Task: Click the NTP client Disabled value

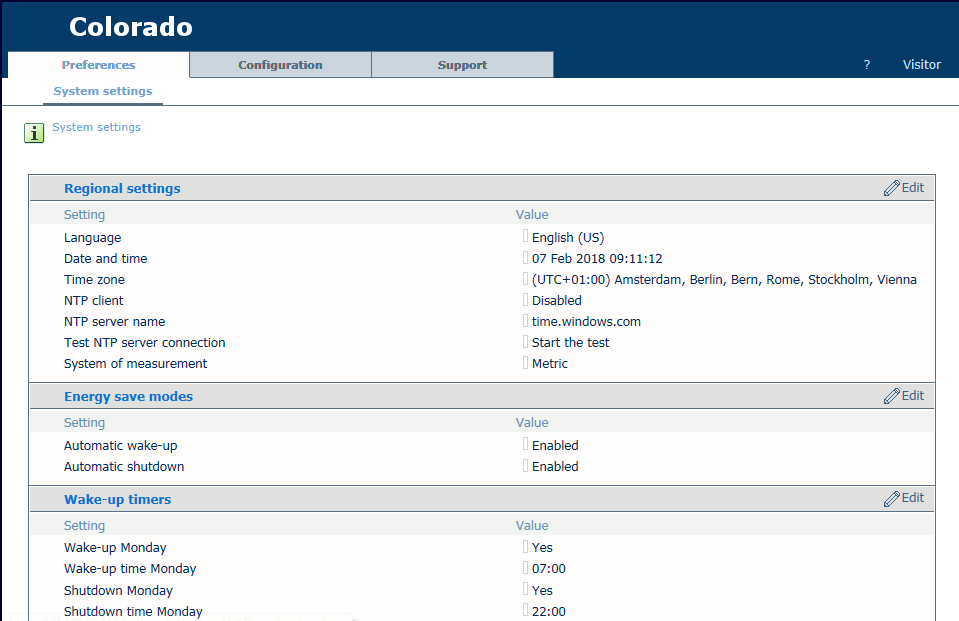Action: click(x=556, y=301)
